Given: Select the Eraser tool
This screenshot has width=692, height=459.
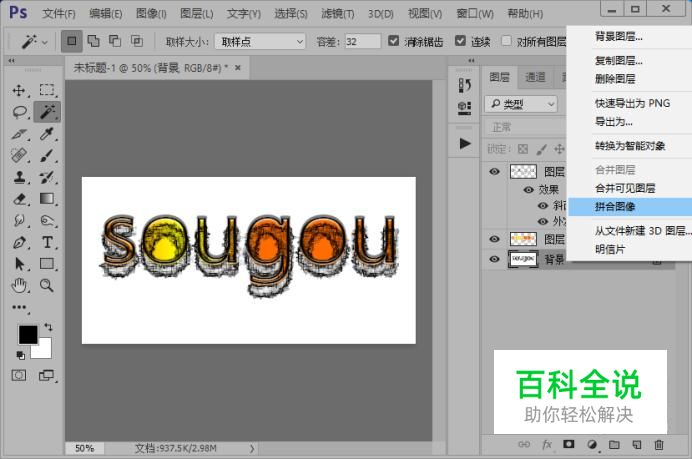Looking at the screenshot, I should [19, 199].
